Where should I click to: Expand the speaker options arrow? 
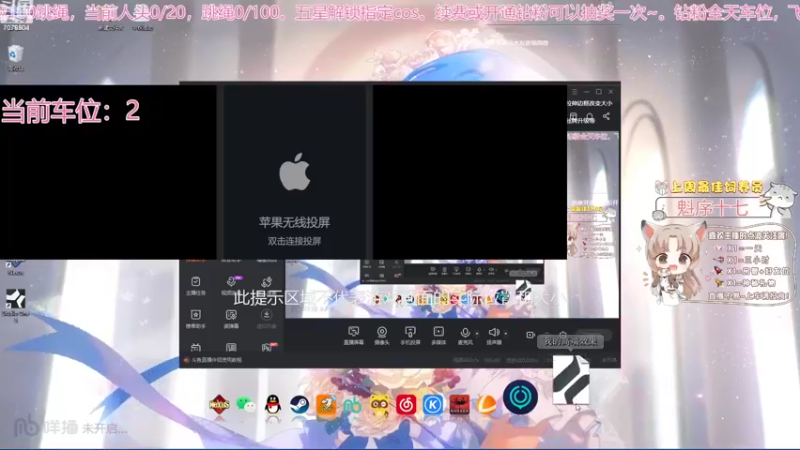[506, 334]
